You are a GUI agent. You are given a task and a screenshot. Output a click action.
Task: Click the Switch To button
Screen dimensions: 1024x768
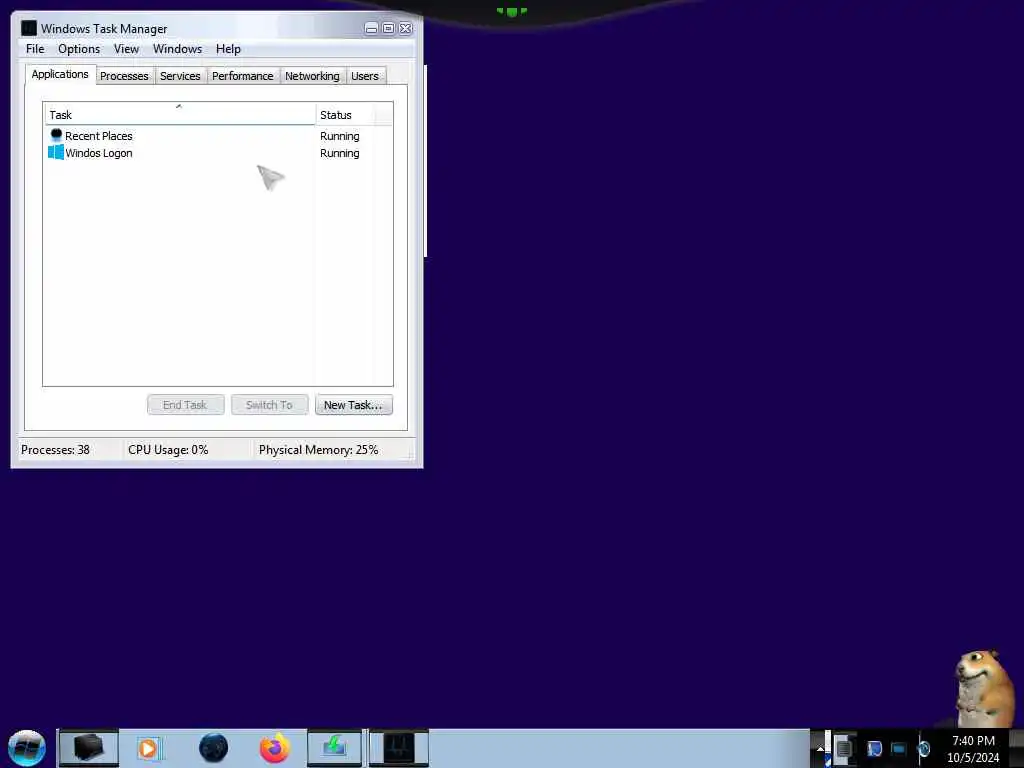pyautogui.click(x=269, y=405)
